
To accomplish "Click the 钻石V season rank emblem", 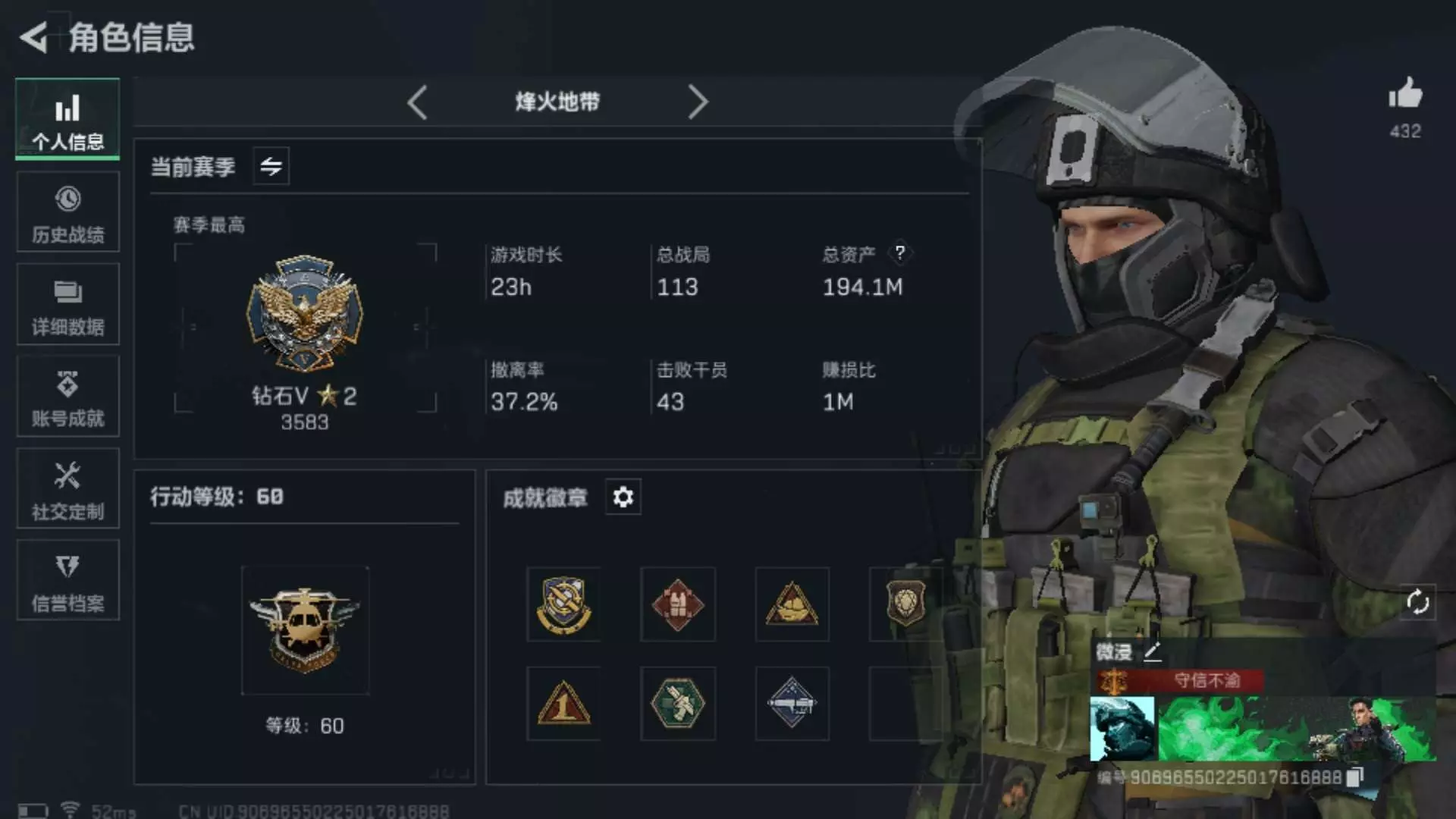I will (305, 313).
